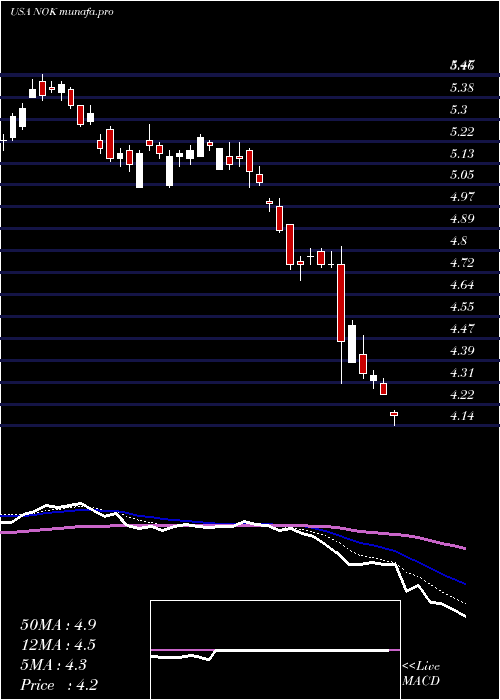
Task: Select the 4.64 price level label
Action: pyautogui.click(x=462, y=284)
